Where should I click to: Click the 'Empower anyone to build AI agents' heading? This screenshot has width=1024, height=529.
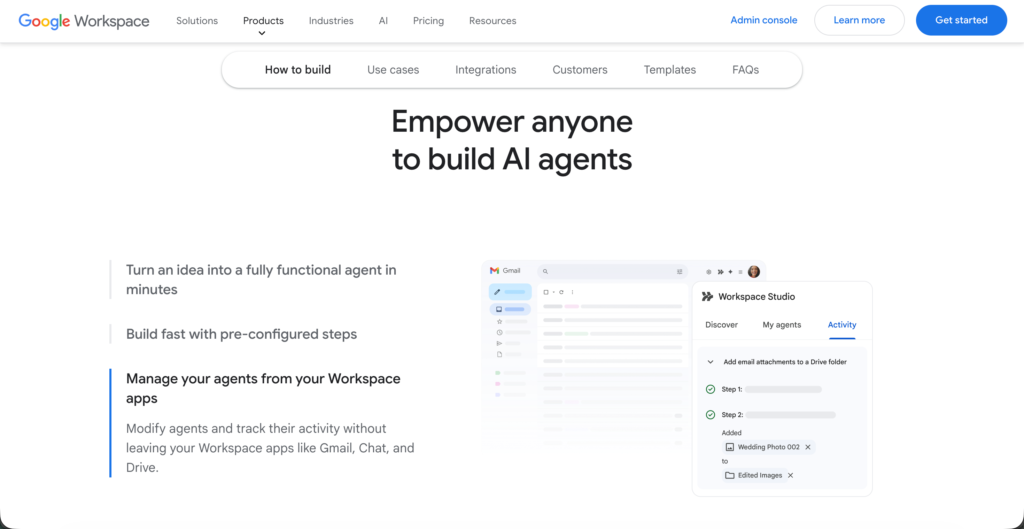(512, 140)
